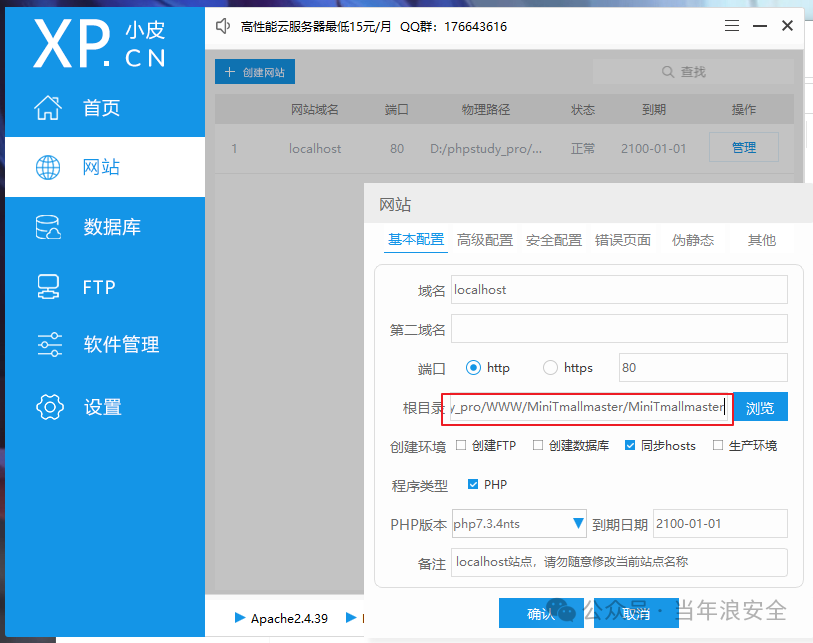Check the 创建数据库 checkbox
This screenshot has height=643, width=813.
[538, 445]
